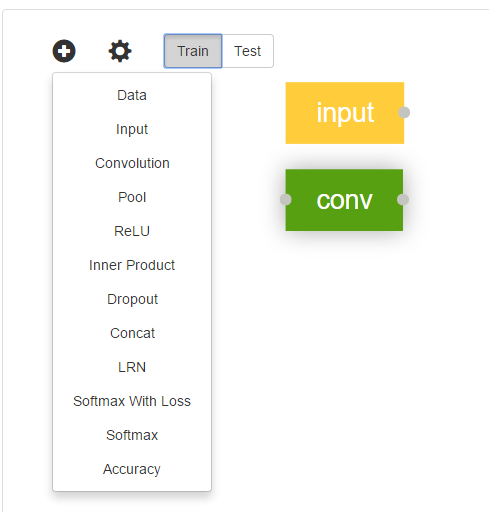Screen dimensions: 489x512
Task: Select the Train mode toggle
Action: [193, 51]
